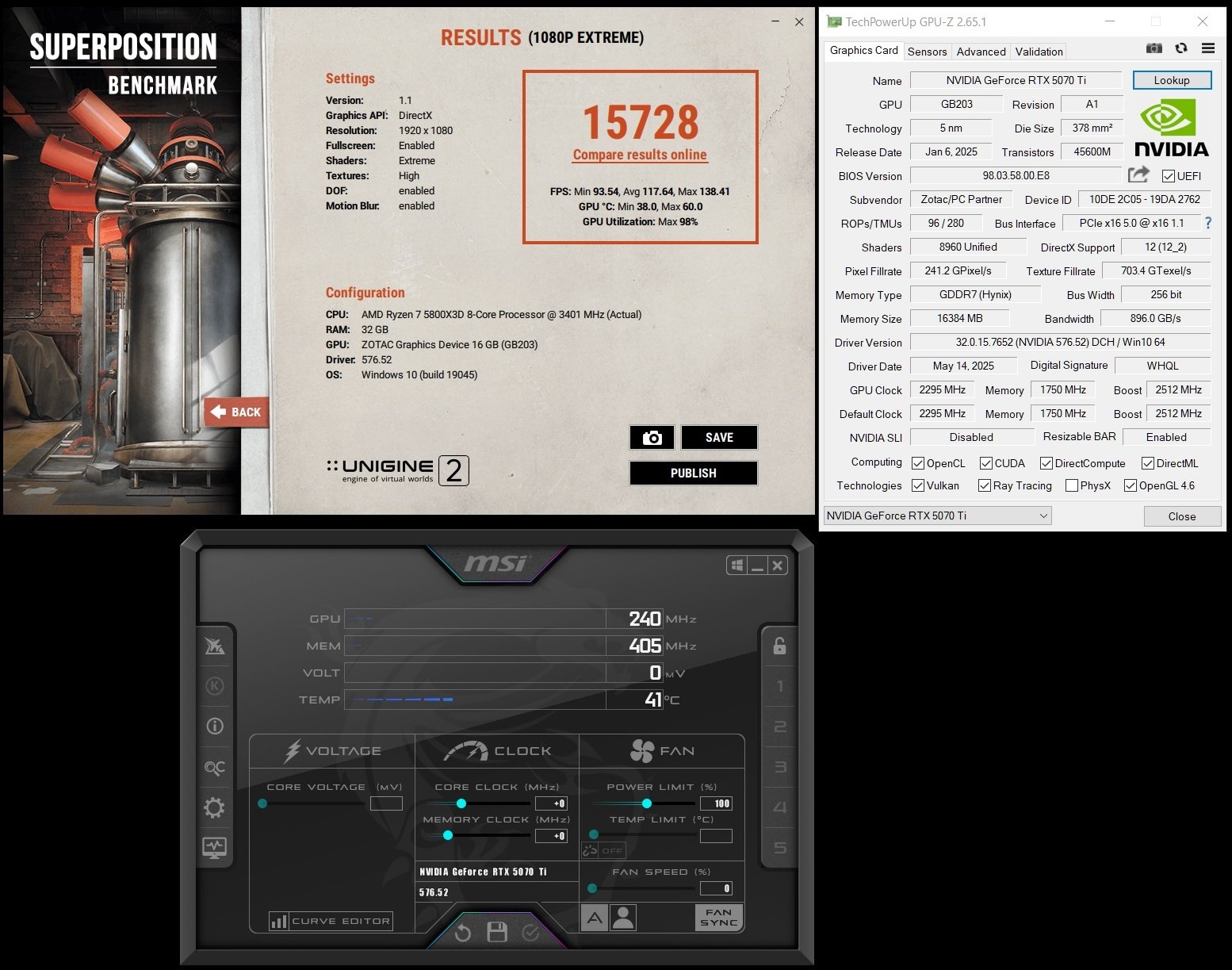The image size is (1232, 970).
Task: Toggle the power/temp limit link OFF button
Action: (603, 850)
